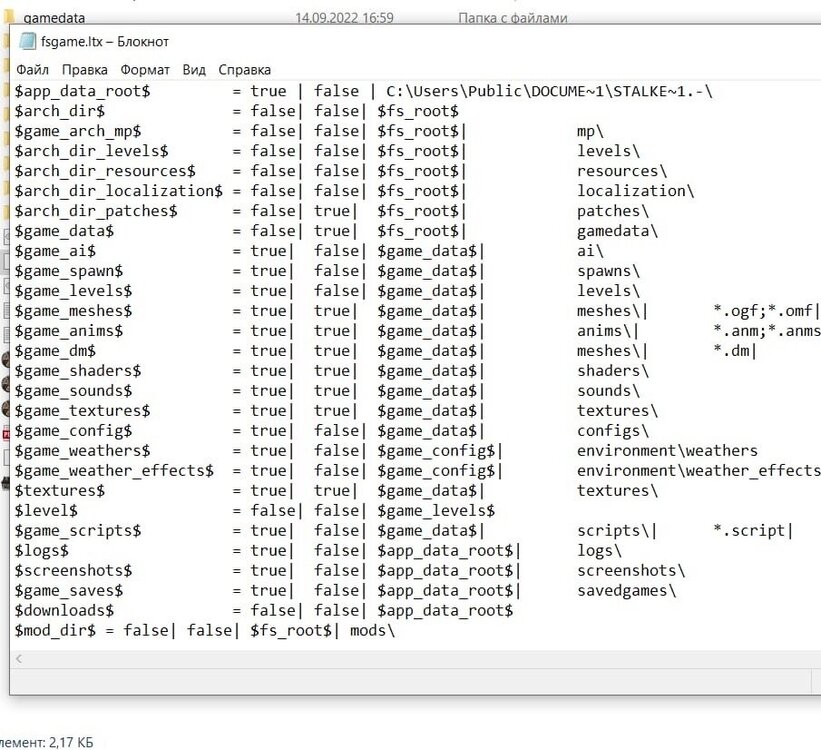
Task: Click the $screenshots$ entry
Action: [x=73, y=570]
